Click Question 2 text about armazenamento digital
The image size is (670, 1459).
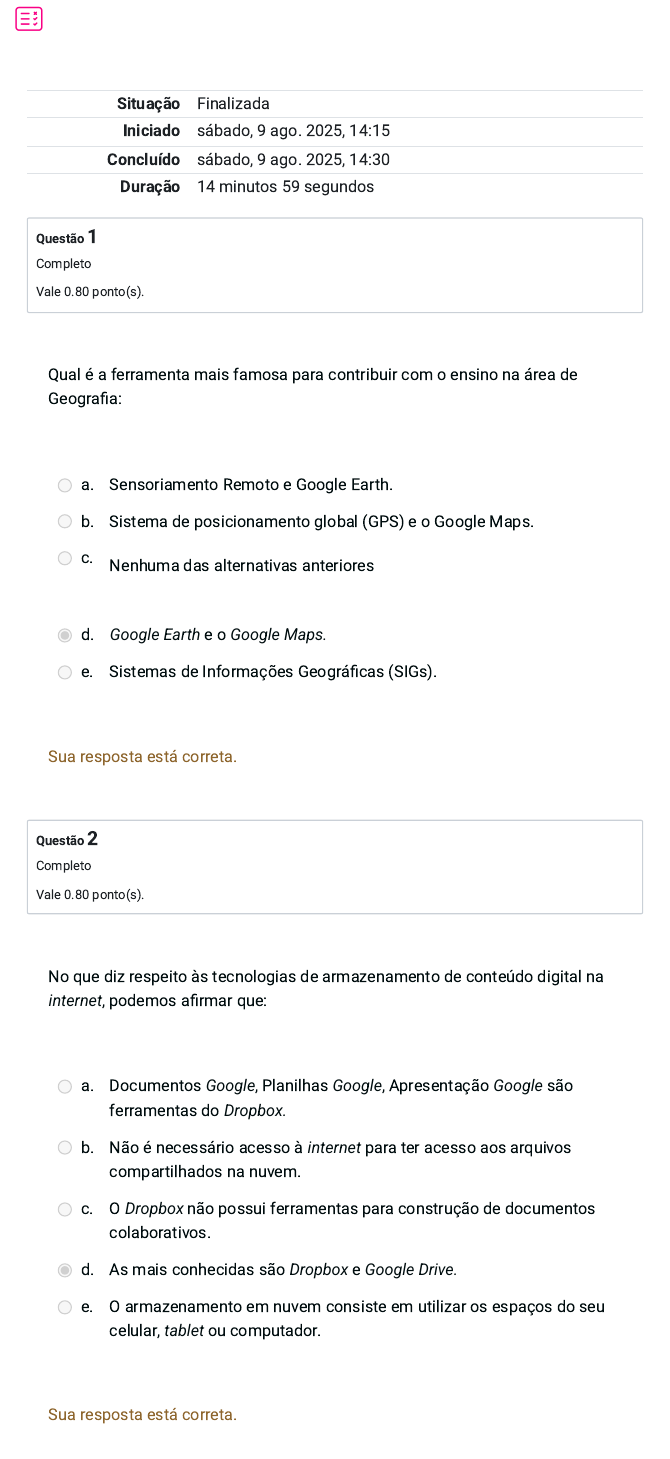click(x=326, y=989)
